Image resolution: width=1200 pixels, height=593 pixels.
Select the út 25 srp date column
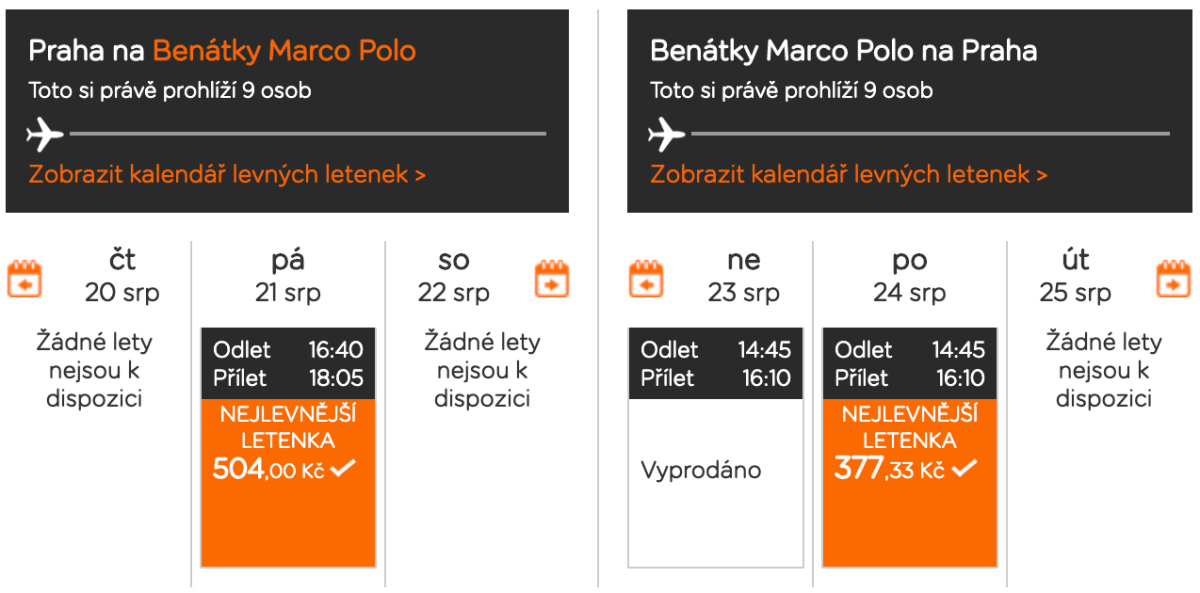coord(1075,276)
